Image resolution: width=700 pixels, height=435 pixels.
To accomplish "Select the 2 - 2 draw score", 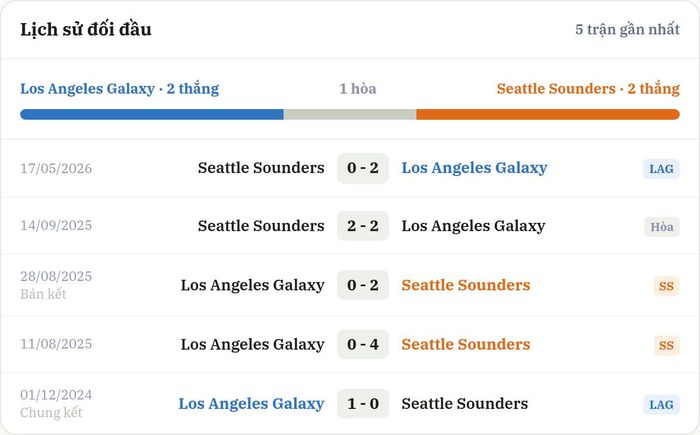I will (363, 226).
